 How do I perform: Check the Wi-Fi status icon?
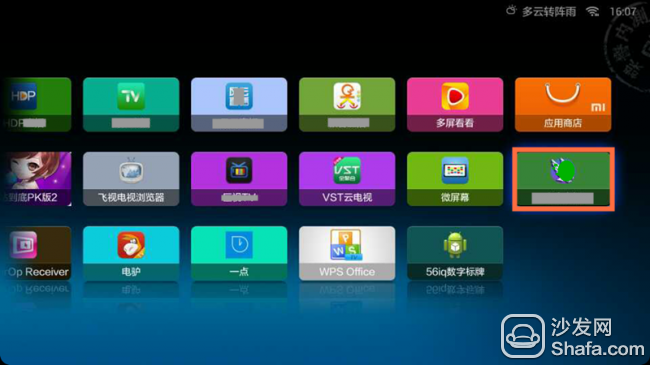(x=592, y=11)
